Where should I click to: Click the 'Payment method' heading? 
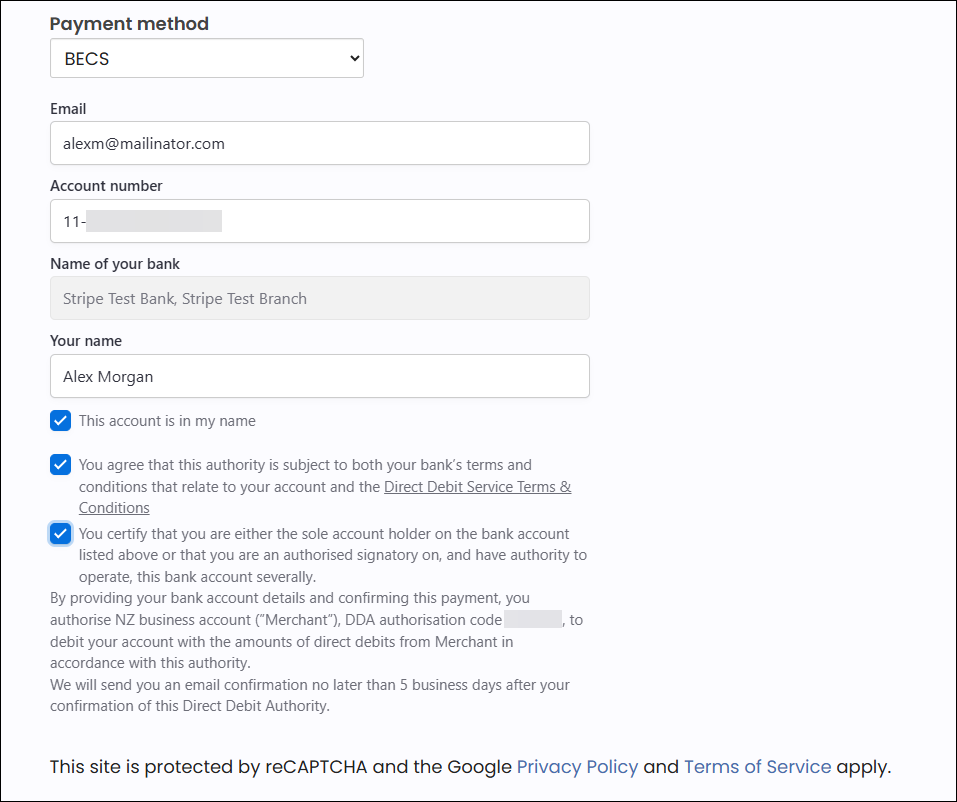(129, 24)
